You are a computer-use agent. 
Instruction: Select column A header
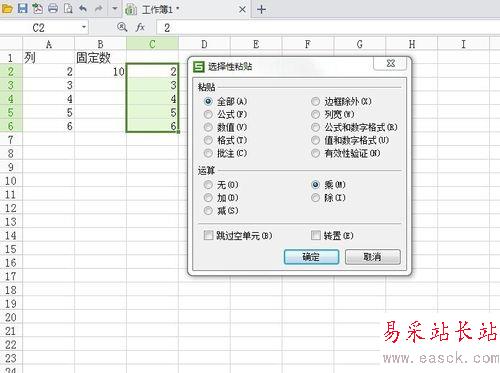tap(49, 44)
